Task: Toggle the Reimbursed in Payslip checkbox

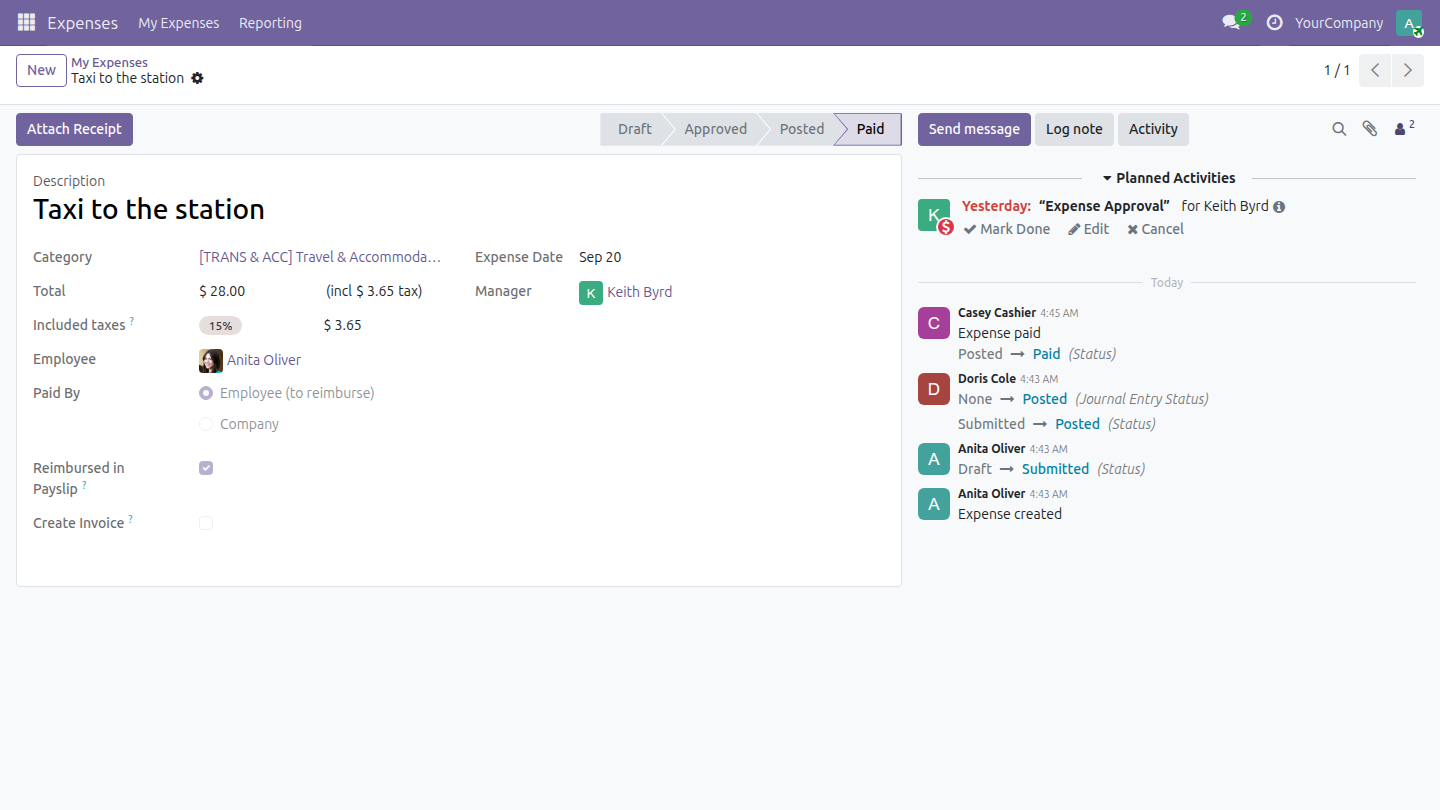Action: click(x=206, y=468)
